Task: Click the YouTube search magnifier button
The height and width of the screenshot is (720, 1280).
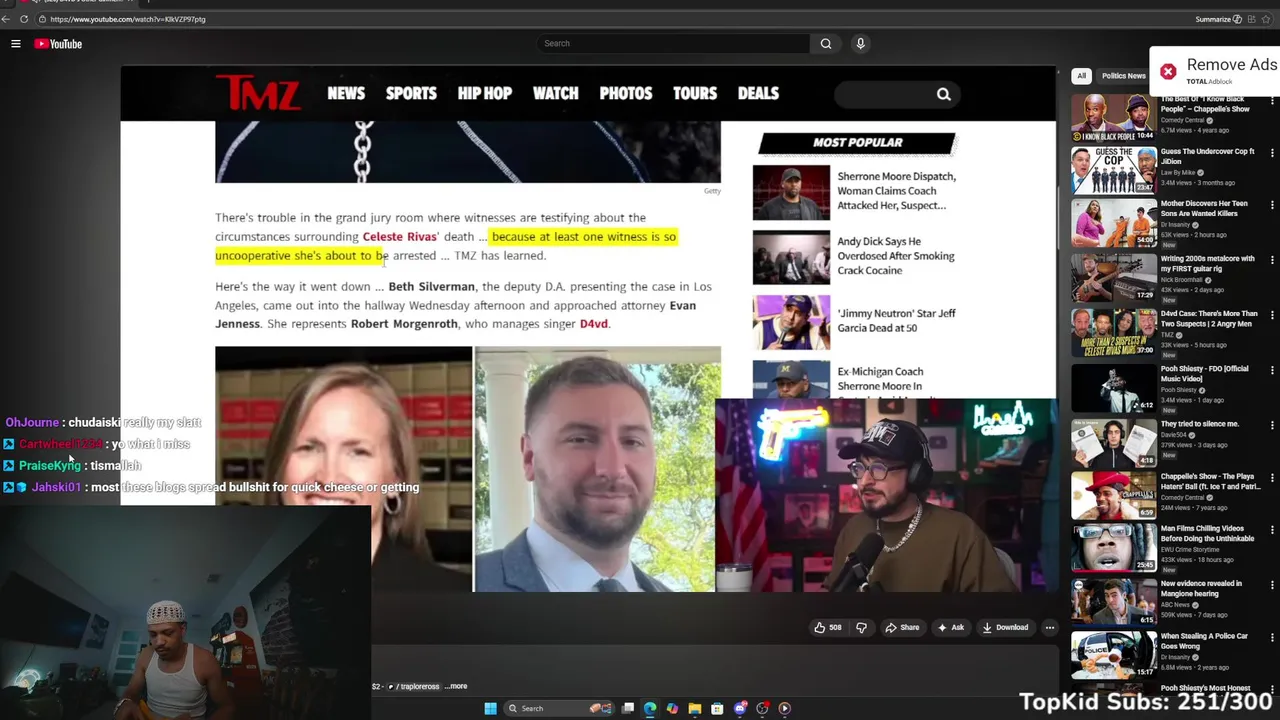Action: point(826,44)
